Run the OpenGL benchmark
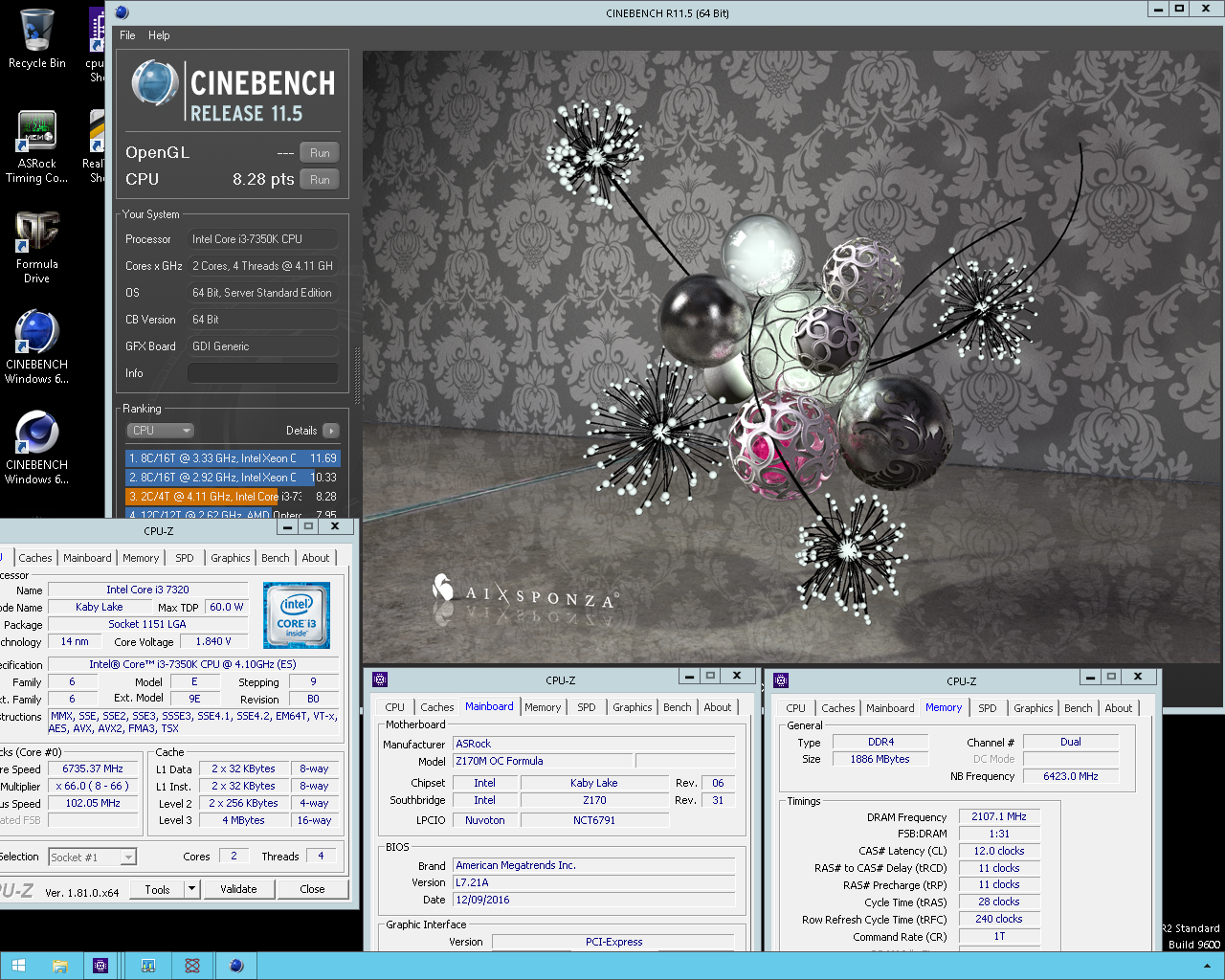 click(x=320, y=153)
